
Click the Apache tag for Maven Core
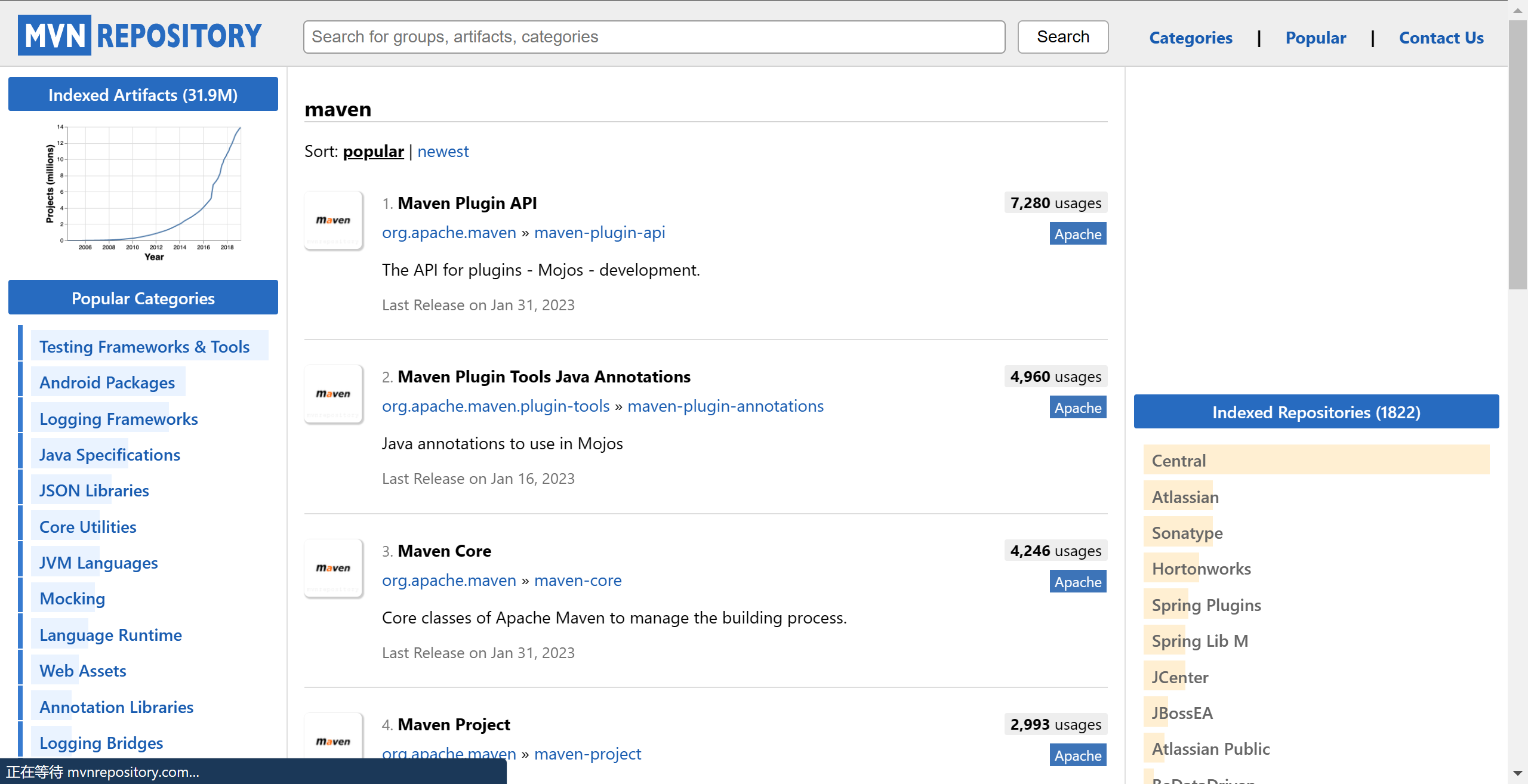click(x=1078, y=582)
